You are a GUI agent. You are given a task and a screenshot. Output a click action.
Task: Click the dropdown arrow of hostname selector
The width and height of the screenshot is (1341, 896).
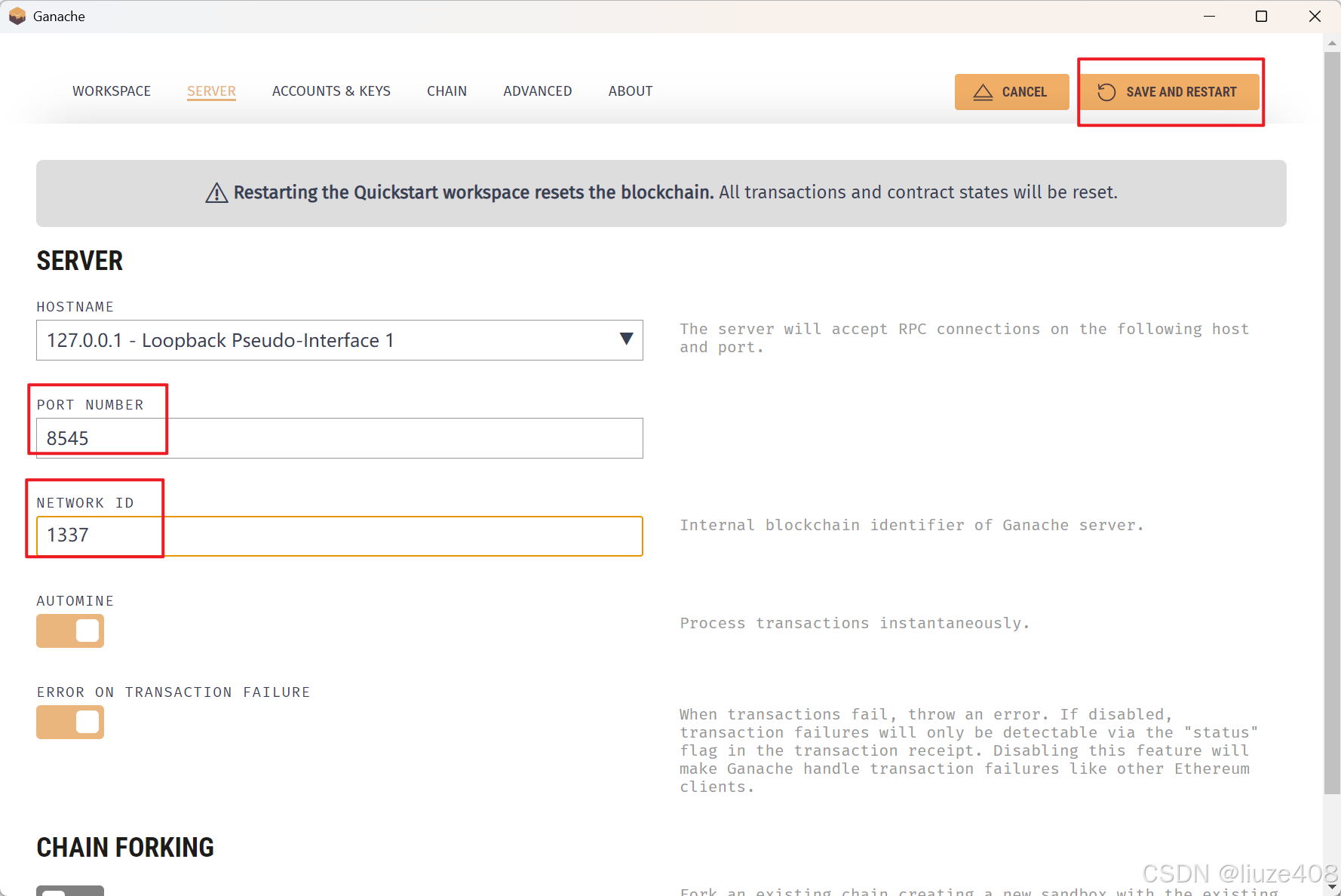tap(626, 339)
